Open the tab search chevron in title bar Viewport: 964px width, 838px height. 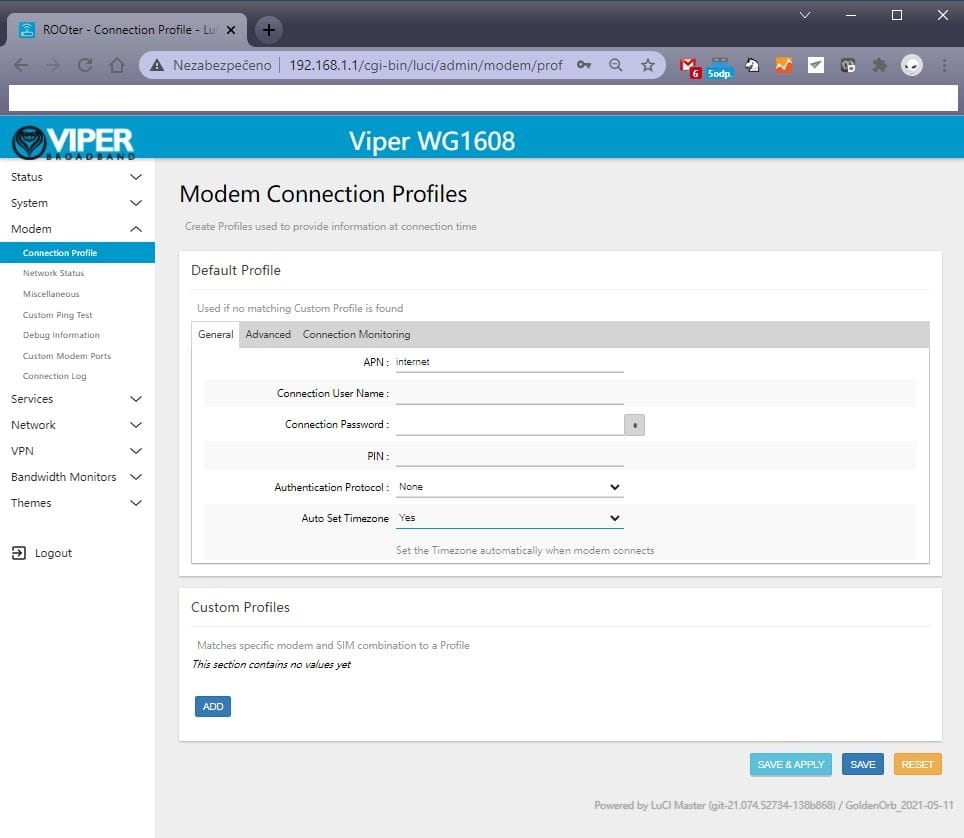805,15
